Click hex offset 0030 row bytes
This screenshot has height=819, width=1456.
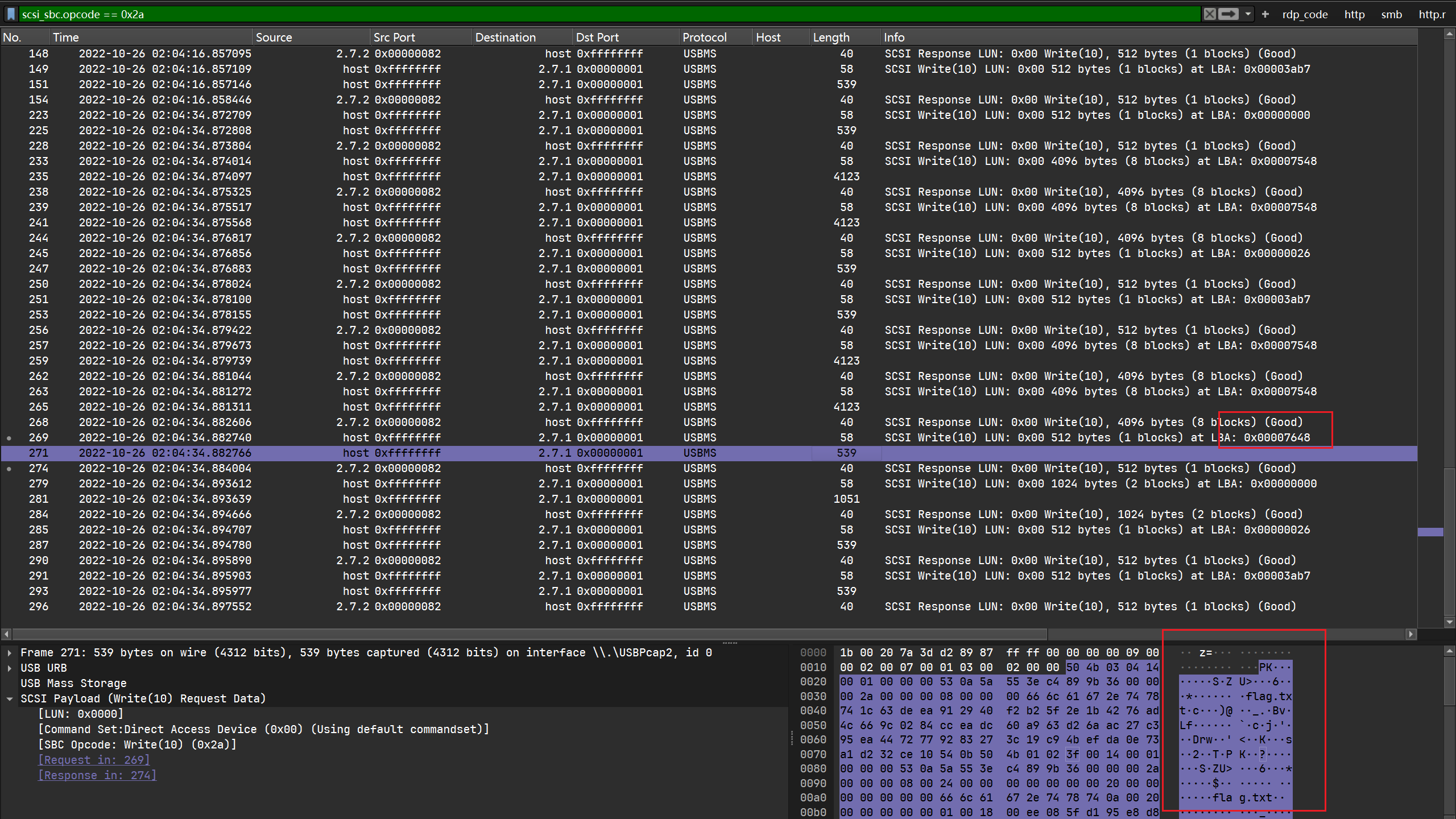(999, 696)
